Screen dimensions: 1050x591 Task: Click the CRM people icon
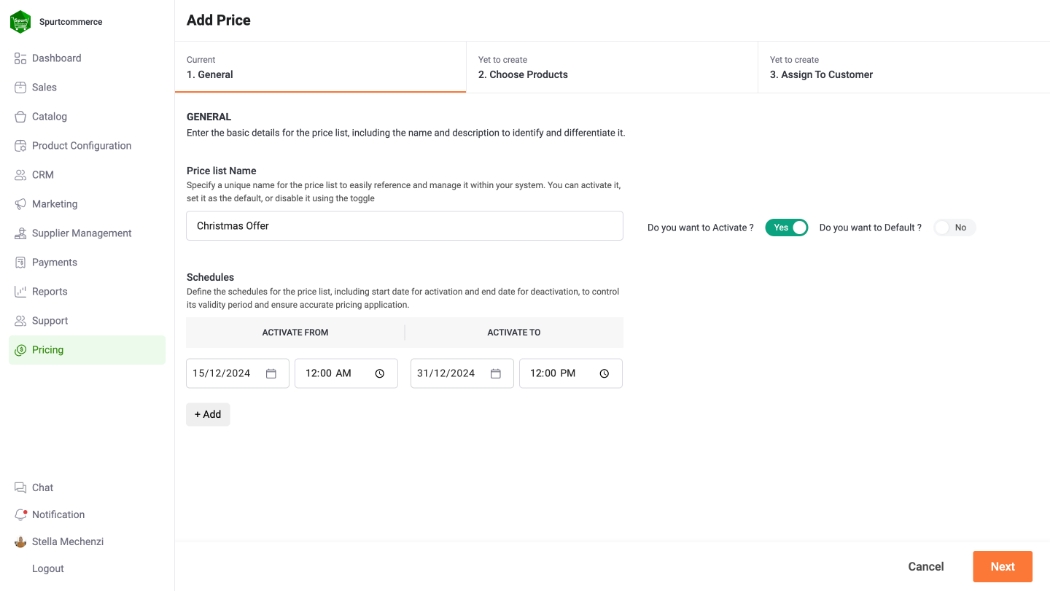coord(20,175)
